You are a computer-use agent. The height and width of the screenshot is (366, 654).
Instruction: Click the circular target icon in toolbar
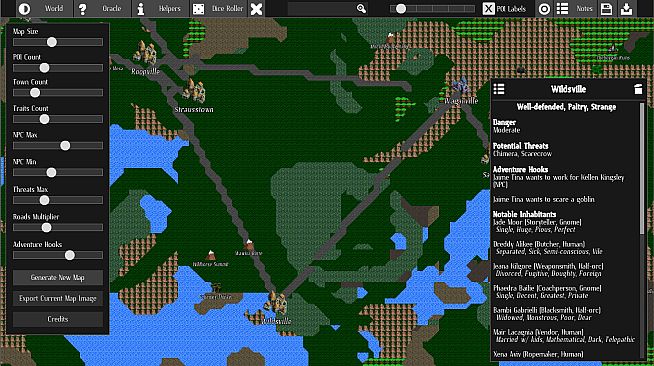[544, 9]
